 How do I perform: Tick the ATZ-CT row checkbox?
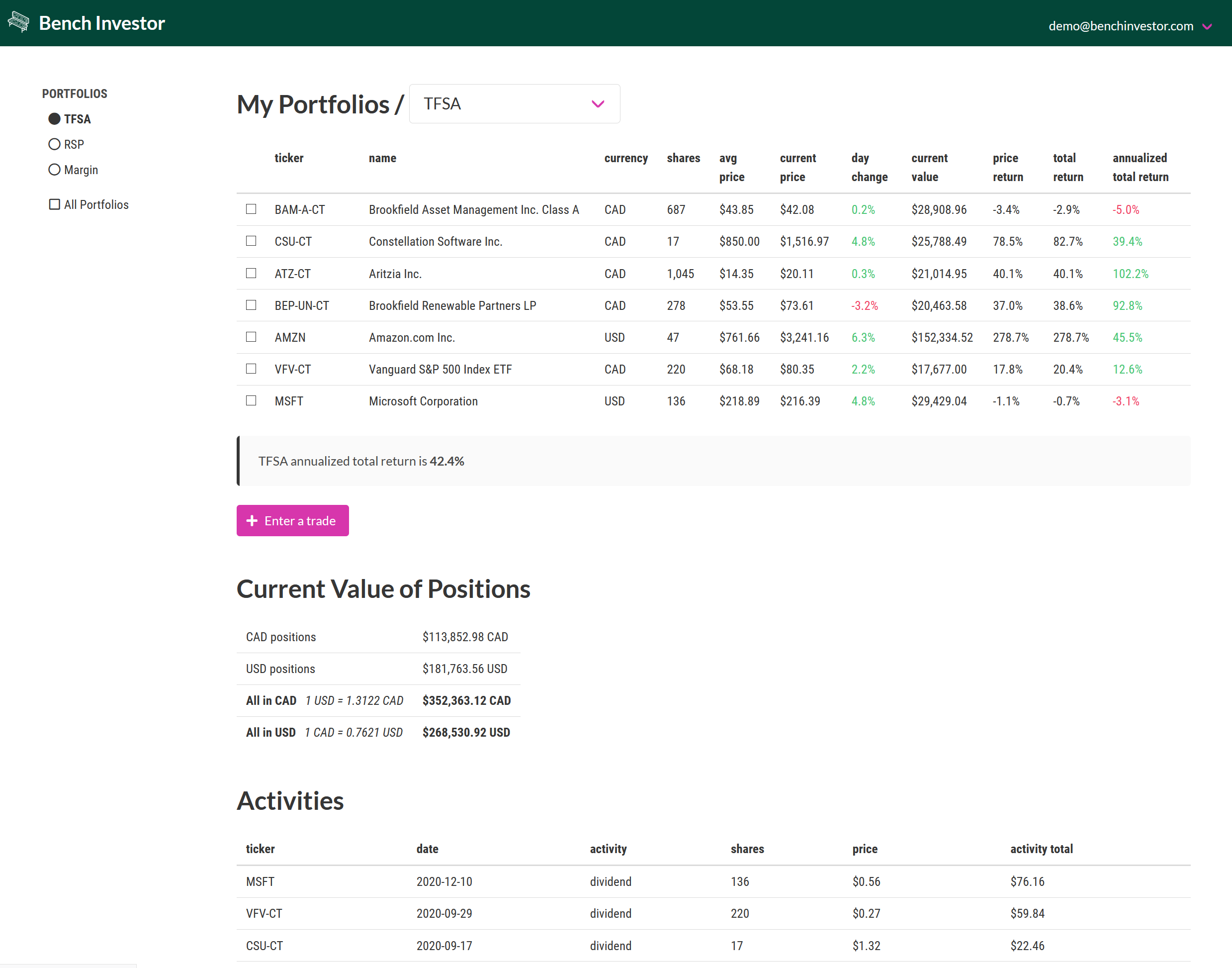point(251,273)
